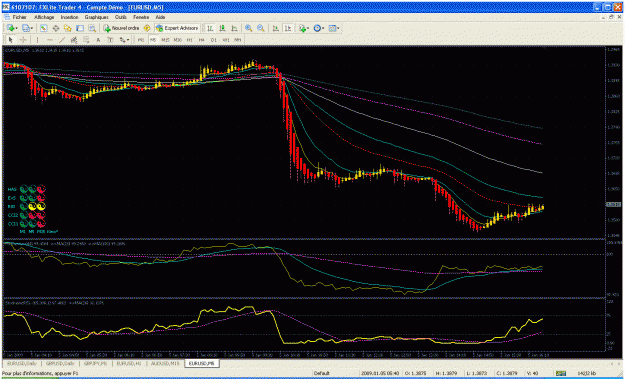The image size is (625, 379).
Task: Switch to D1 timeframe
Action: click(214, 40)
